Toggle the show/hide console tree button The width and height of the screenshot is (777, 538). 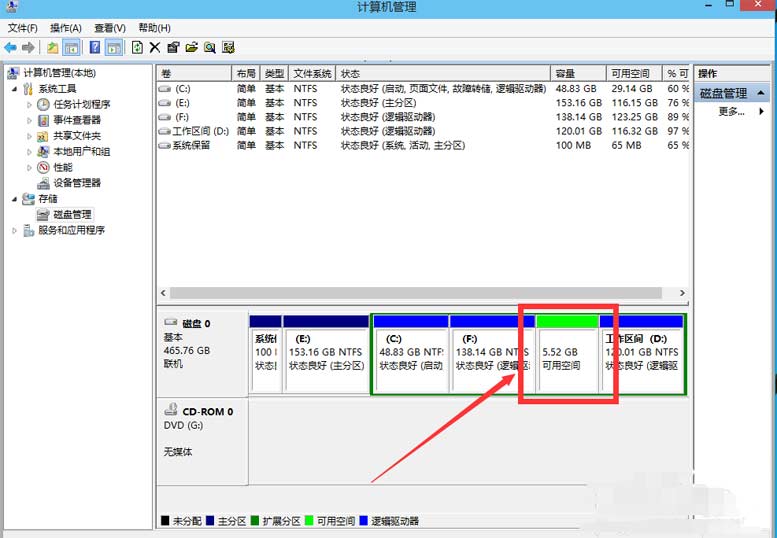(x=71, y=47)
